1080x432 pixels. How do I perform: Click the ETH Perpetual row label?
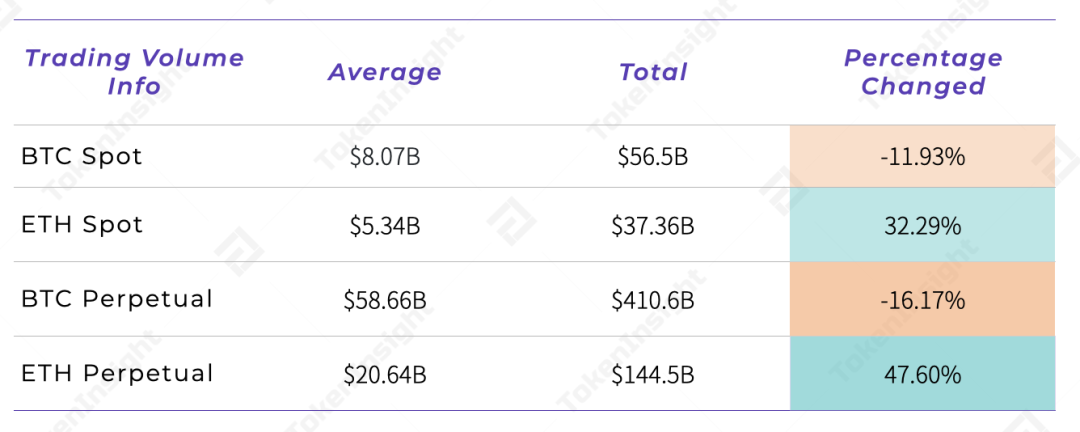(117, 374)
